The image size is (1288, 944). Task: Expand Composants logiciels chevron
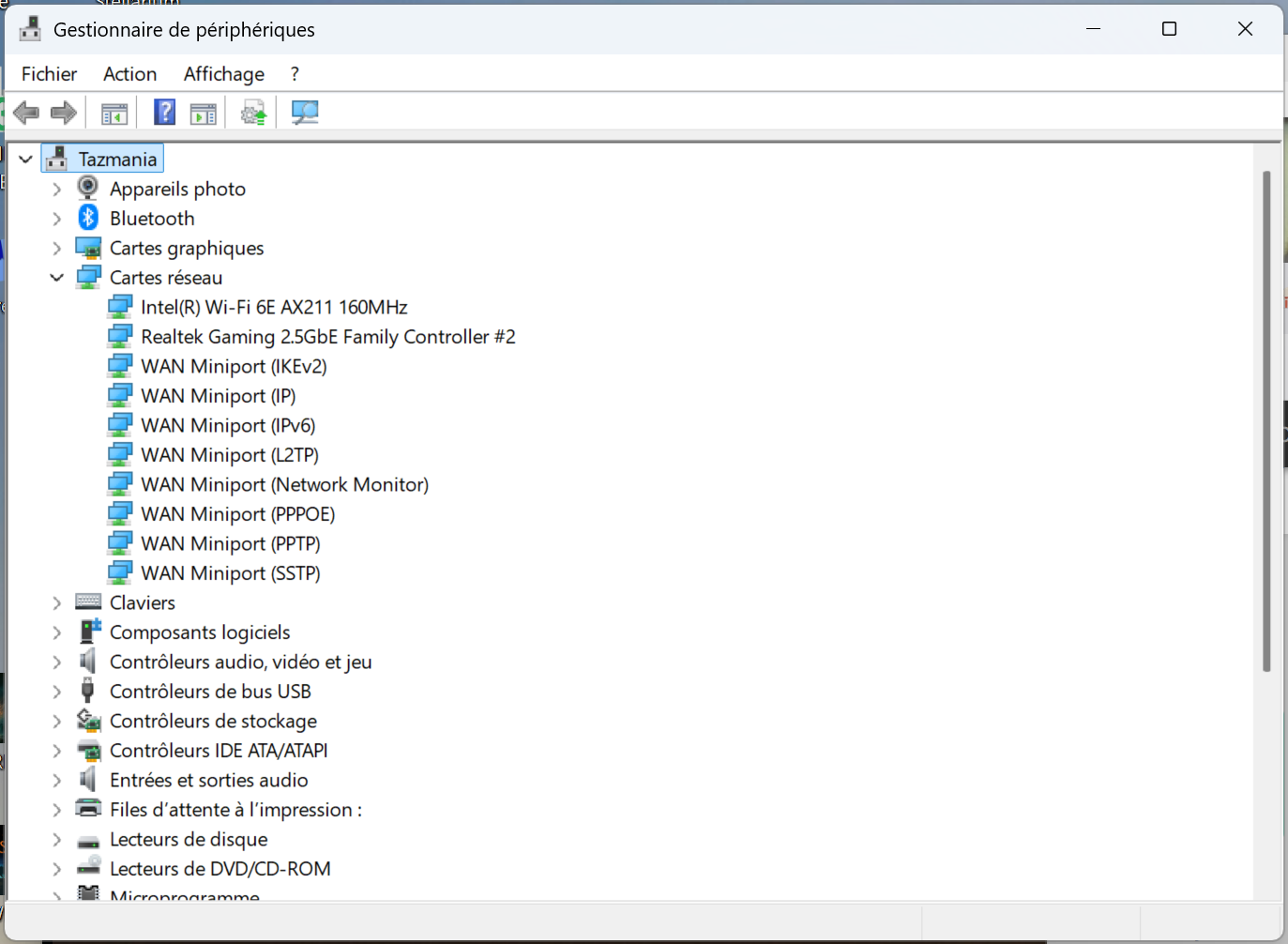click(56, 633)
